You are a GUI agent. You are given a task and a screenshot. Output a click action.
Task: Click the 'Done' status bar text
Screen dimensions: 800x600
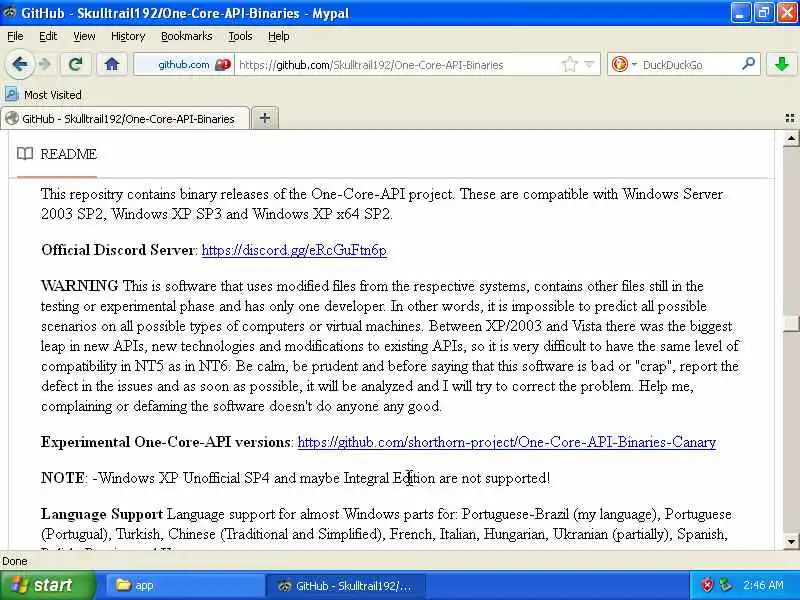pyautogui.click(x=15, y=561)
